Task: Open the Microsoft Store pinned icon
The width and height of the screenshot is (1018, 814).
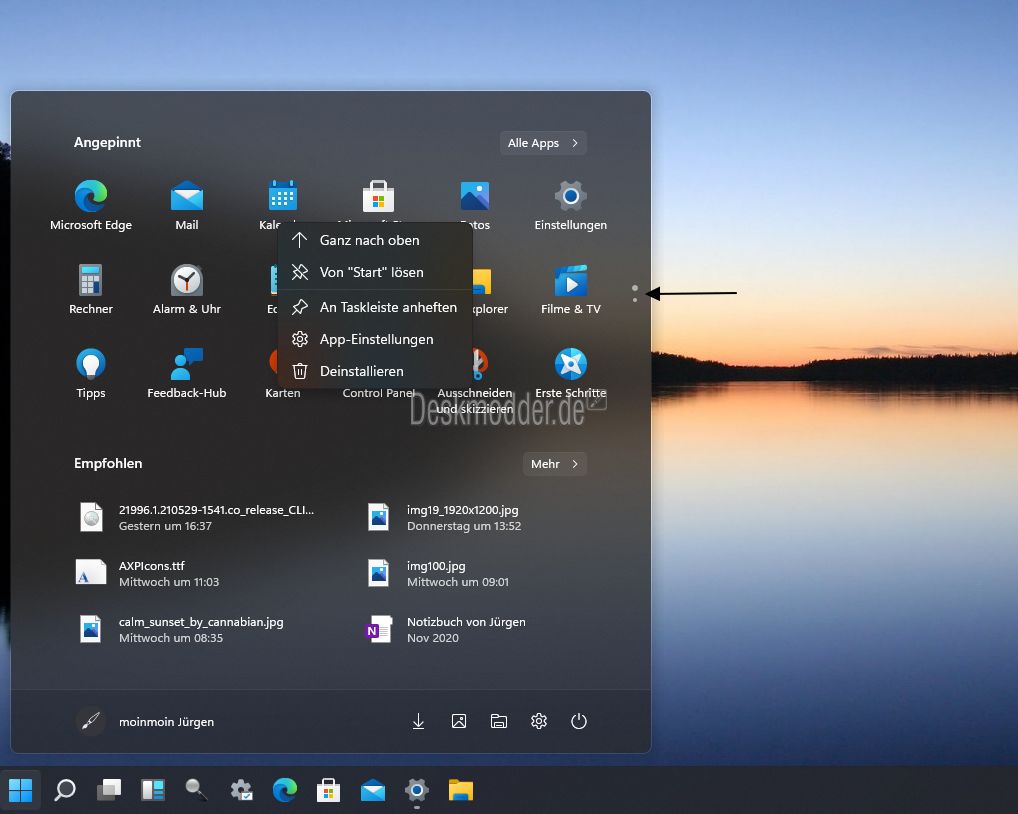Action: coord(379,196)
